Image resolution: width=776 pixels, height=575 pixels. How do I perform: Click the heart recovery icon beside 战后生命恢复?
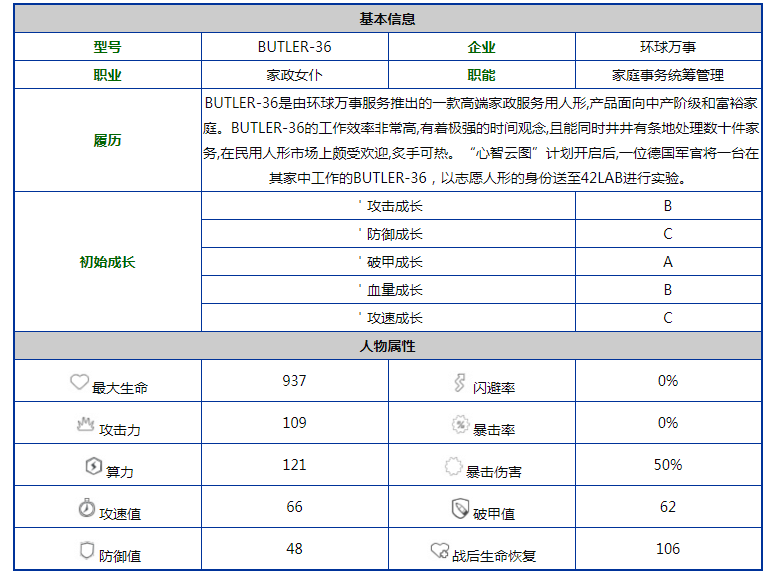click(x=439, y=550)
